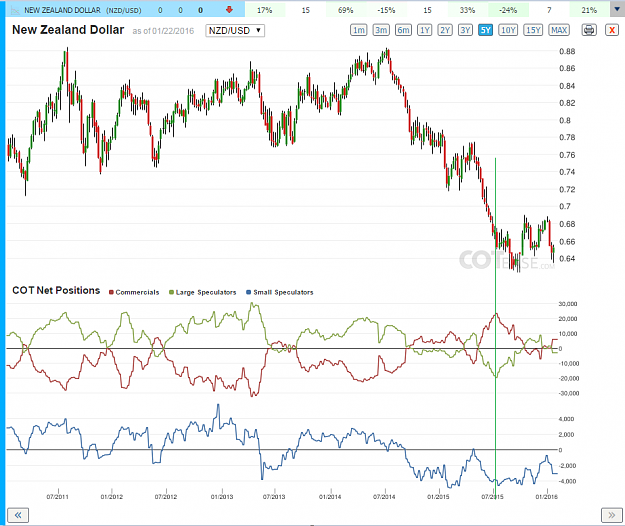Click the small chart icon beside NEW ZEALAND DOLLAR
Viewport: 625px width, 526px height.
(x=15, y=10)
